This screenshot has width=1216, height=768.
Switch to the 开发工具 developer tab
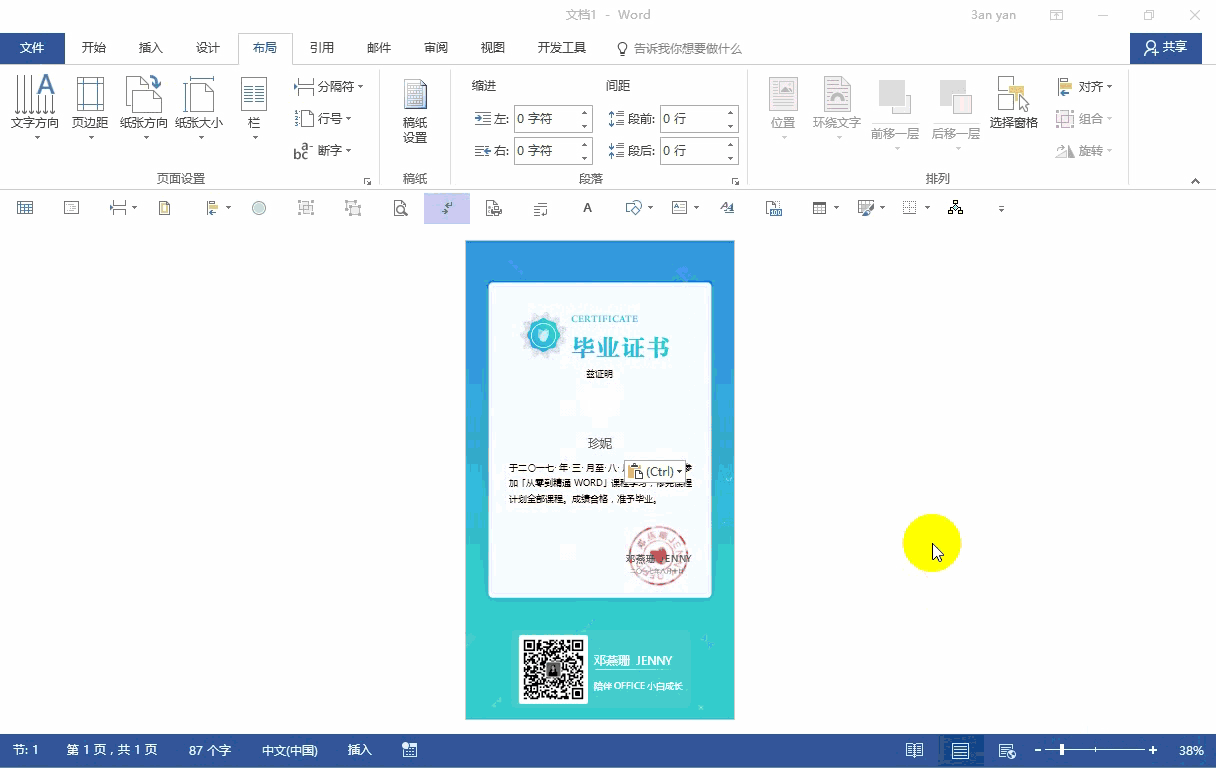point(562,48)
